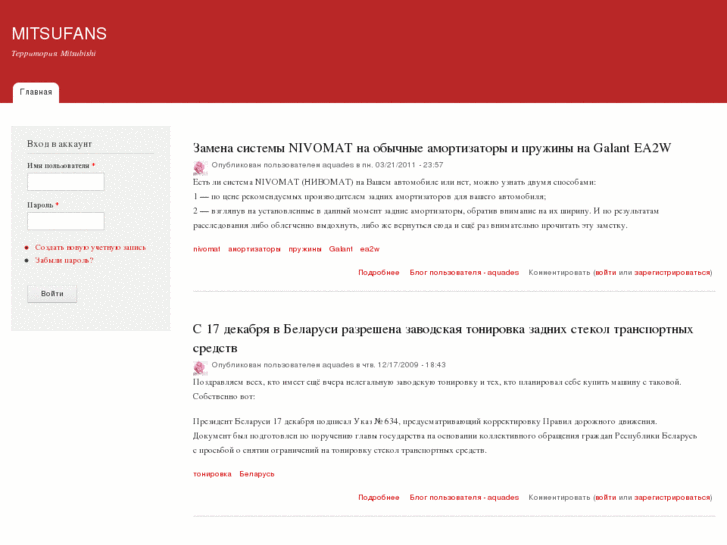Click tinting post date 12/17/2009 - 18:43 text

point(412,365)
